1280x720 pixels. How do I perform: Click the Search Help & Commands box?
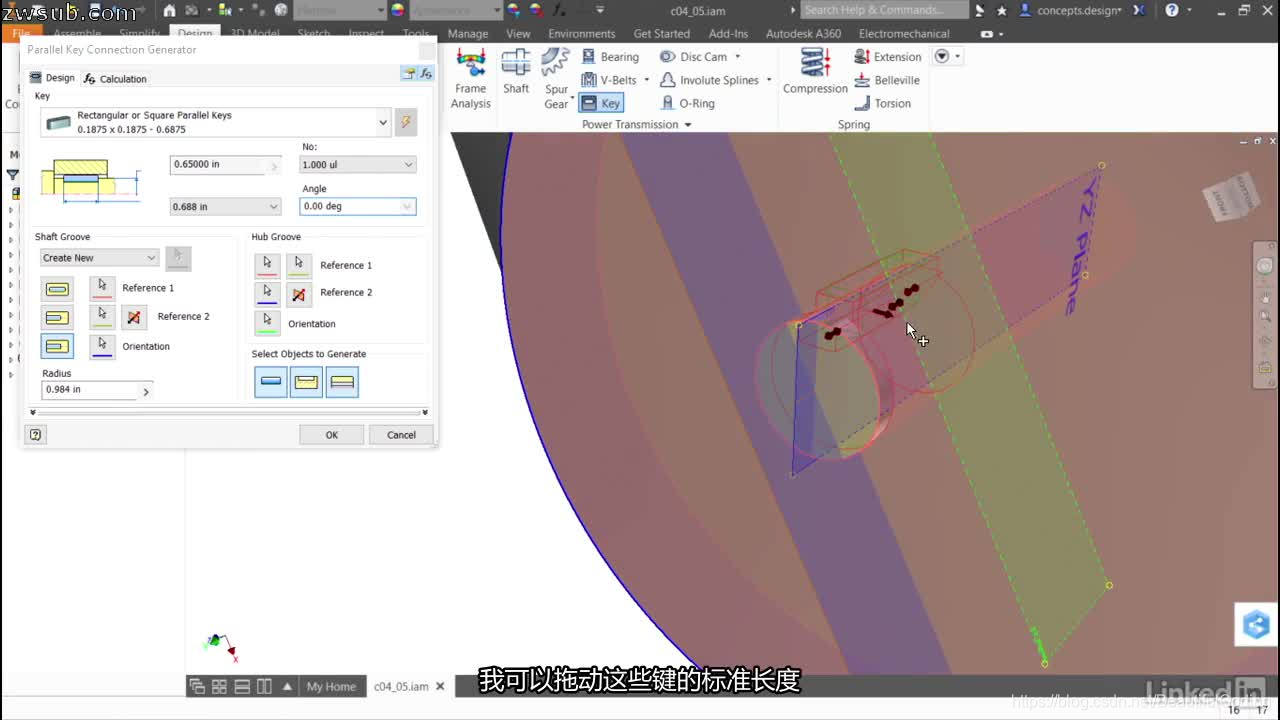(x=884, y=10)
